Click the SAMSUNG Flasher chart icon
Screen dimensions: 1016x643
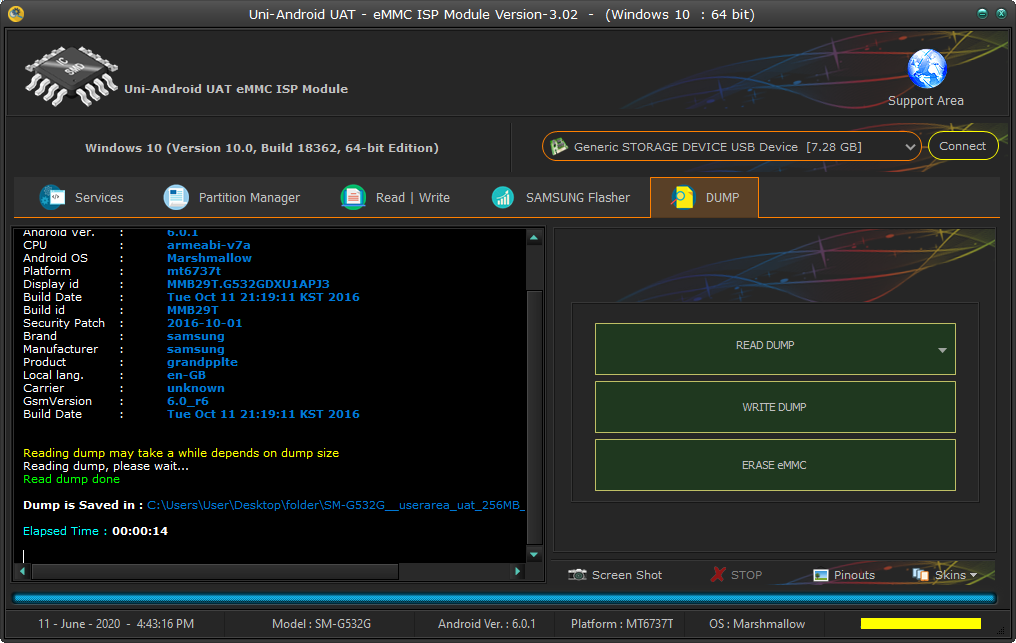502,197
